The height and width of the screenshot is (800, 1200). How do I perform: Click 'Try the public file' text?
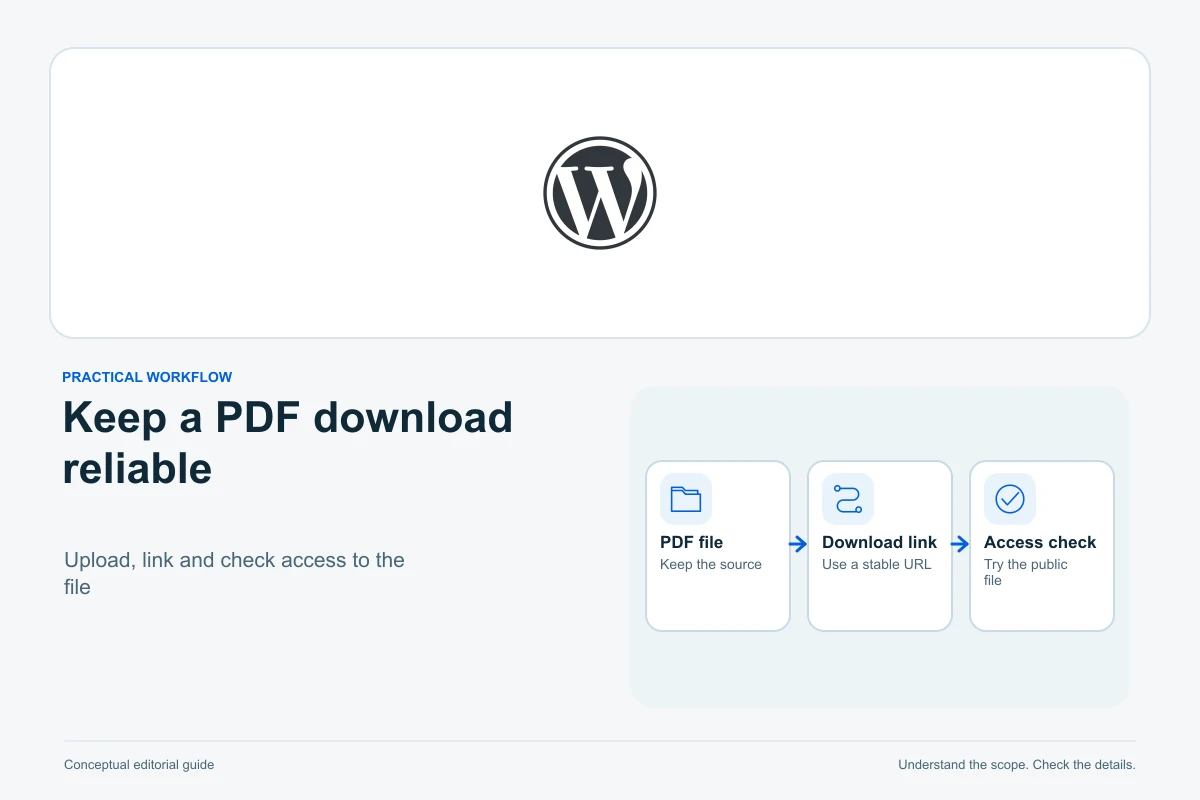(x=1026, y=572)
